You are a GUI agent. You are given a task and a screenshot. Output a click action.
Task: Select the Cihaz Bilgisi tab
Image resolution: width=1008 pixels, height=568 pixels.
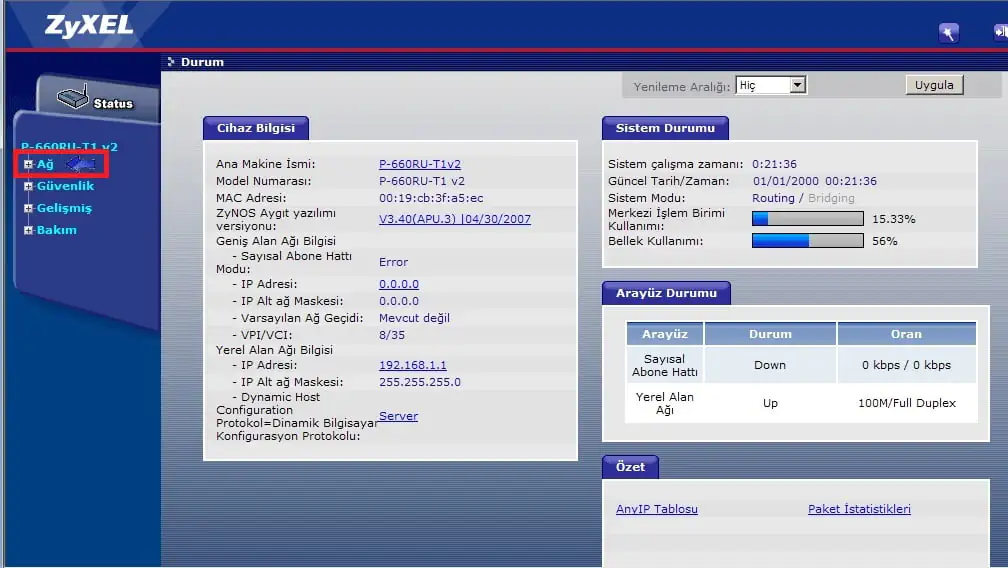pos(255,128)
